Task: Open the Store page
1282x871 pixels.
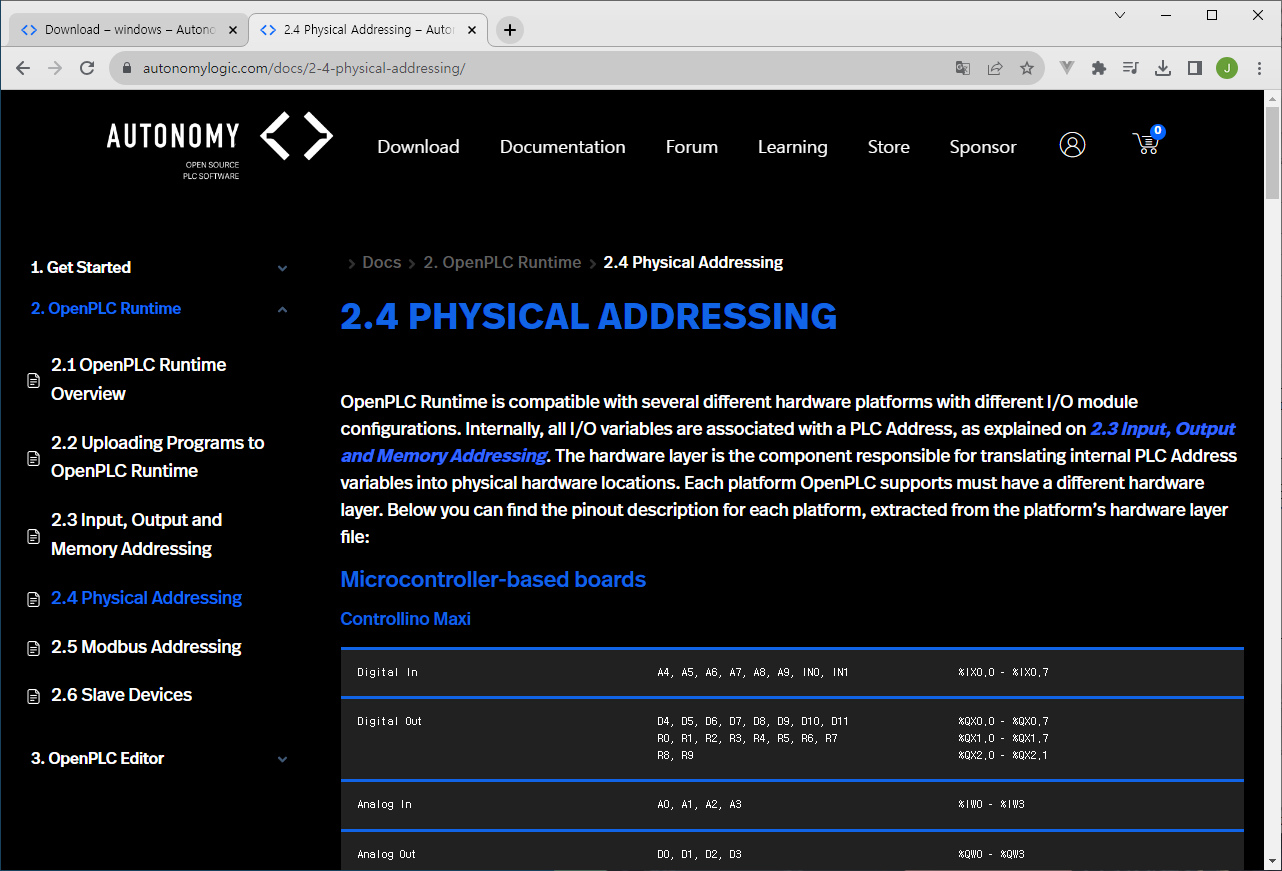Action: click(888, 146)
